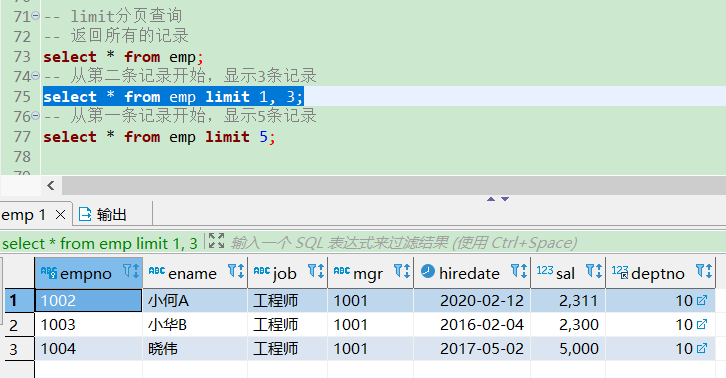Select the sal cell 2,311
The height and width of the screenshot is (378, 726).
568,301
